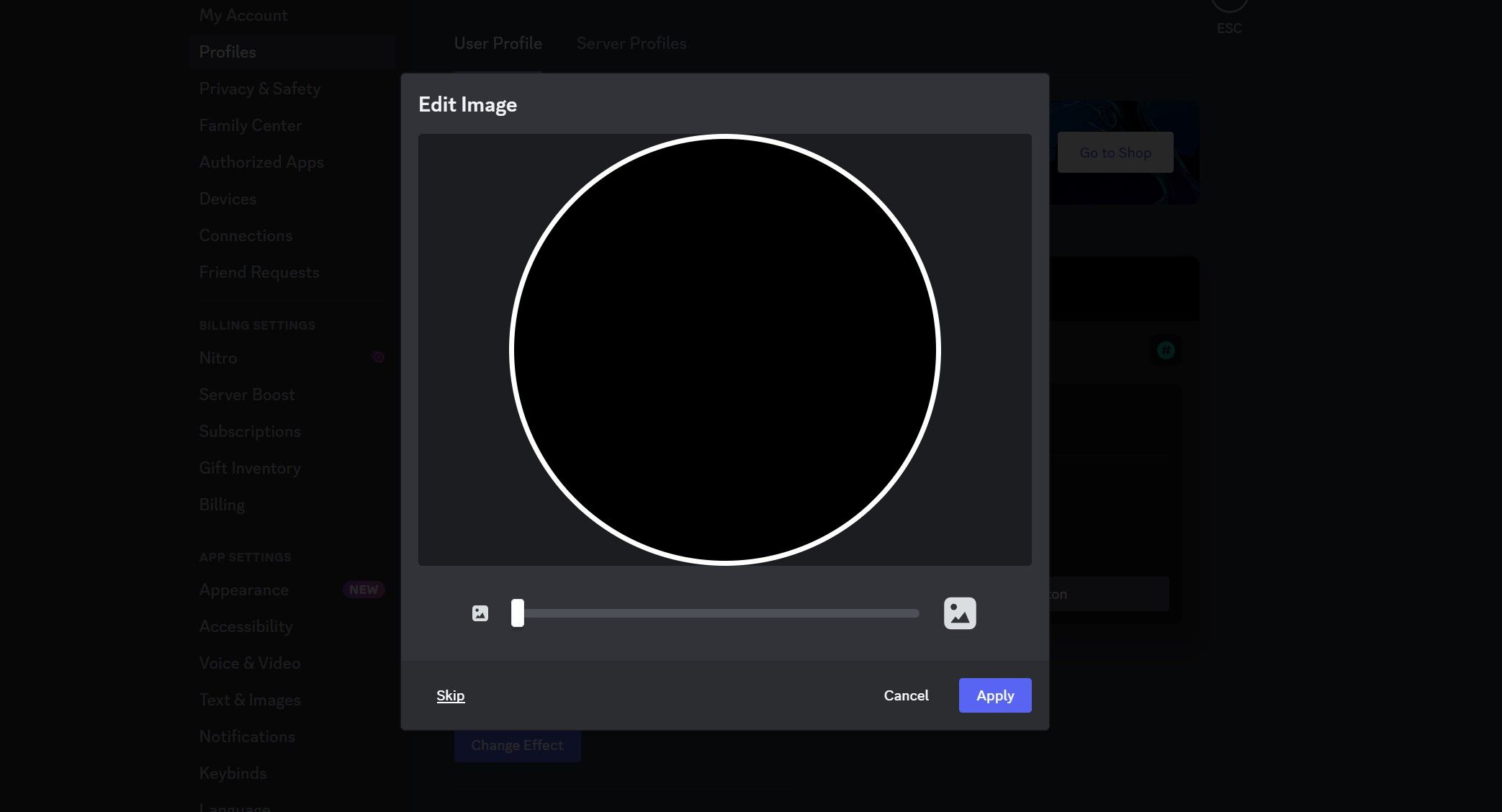This screenshot has width=1502, height=812.
Task: Close settings using the ESC icon
Action: point(1230,7)
